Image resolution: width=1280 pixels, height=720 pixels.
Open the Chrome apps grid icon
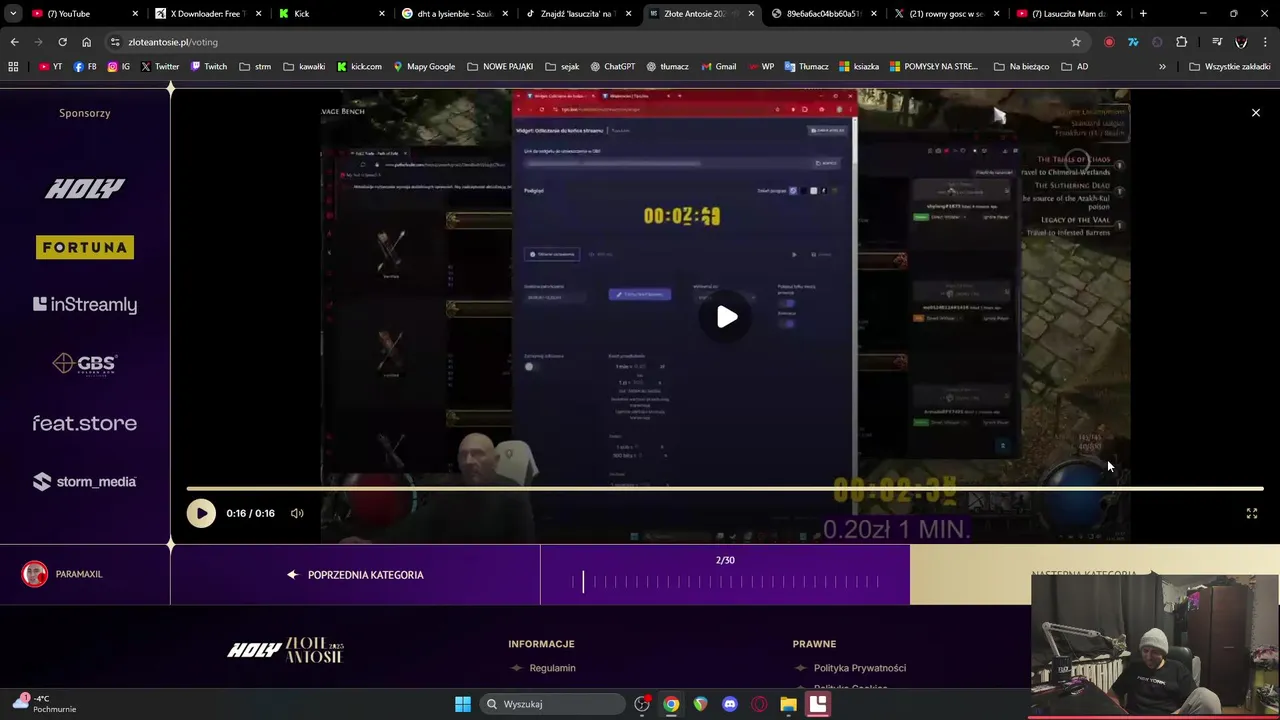13,67
